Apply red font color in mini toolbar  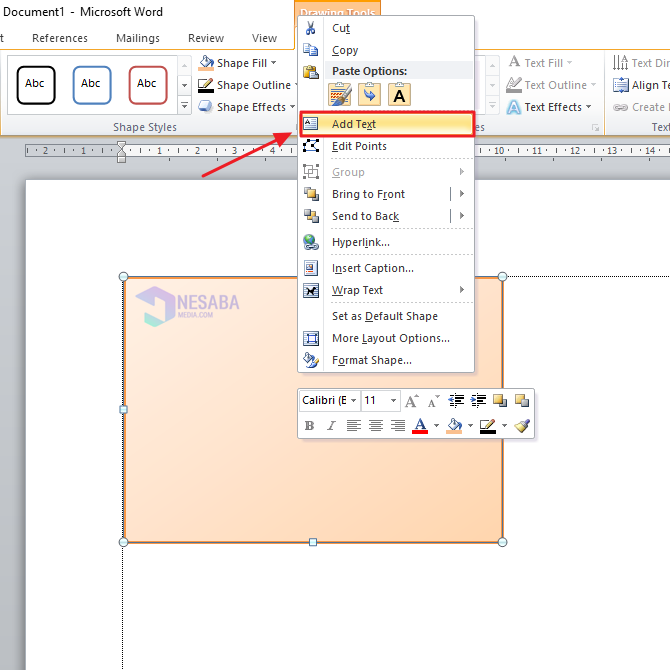coord(420,426)
